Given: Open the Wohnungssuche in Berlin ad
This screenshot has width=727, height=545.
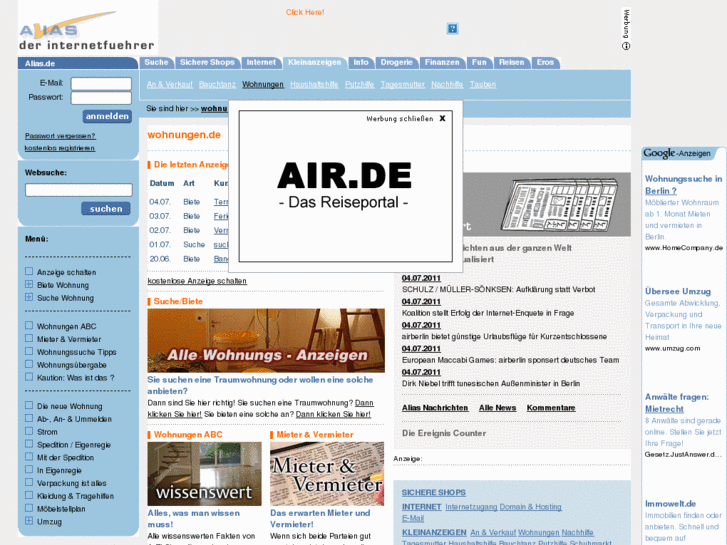Looking at the screenshot, I should coord(683,185).
